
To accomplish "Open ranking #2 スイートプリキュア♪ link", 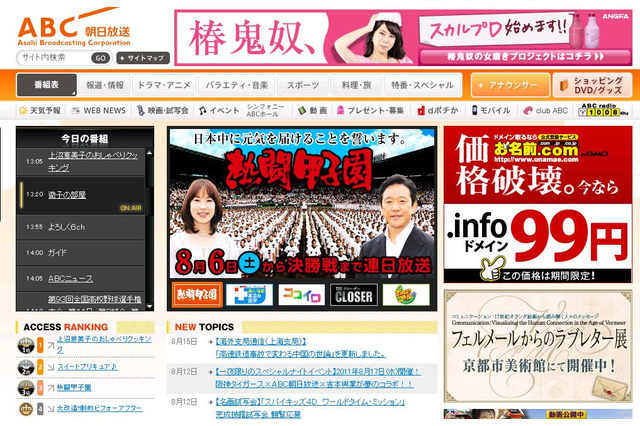I will point(87,367).
